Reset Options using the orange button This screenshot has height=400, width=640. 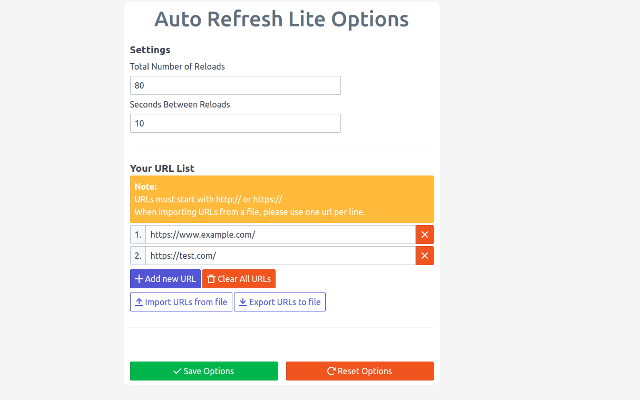tap(360, 371)
